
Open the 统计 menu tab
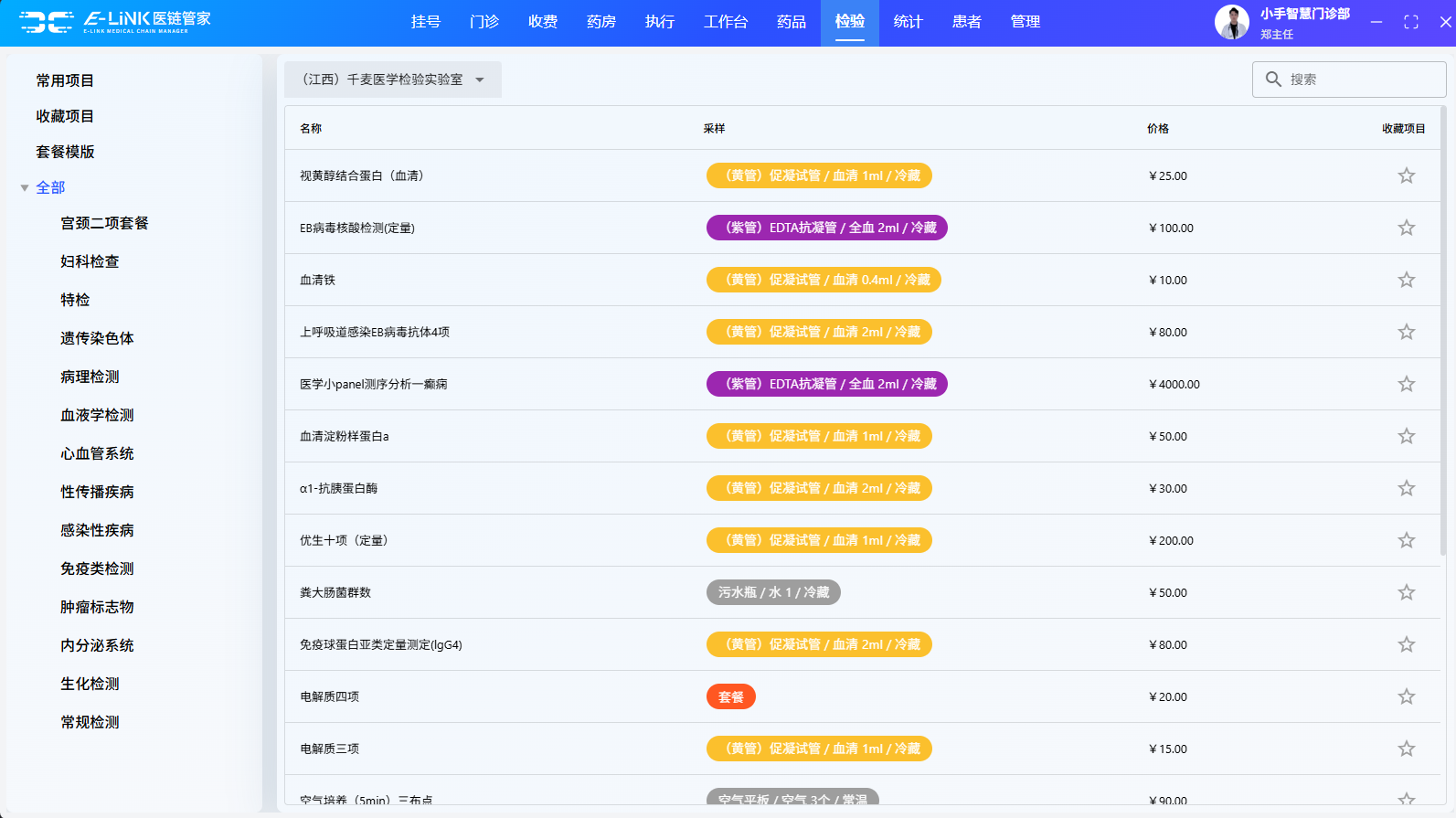908,22
